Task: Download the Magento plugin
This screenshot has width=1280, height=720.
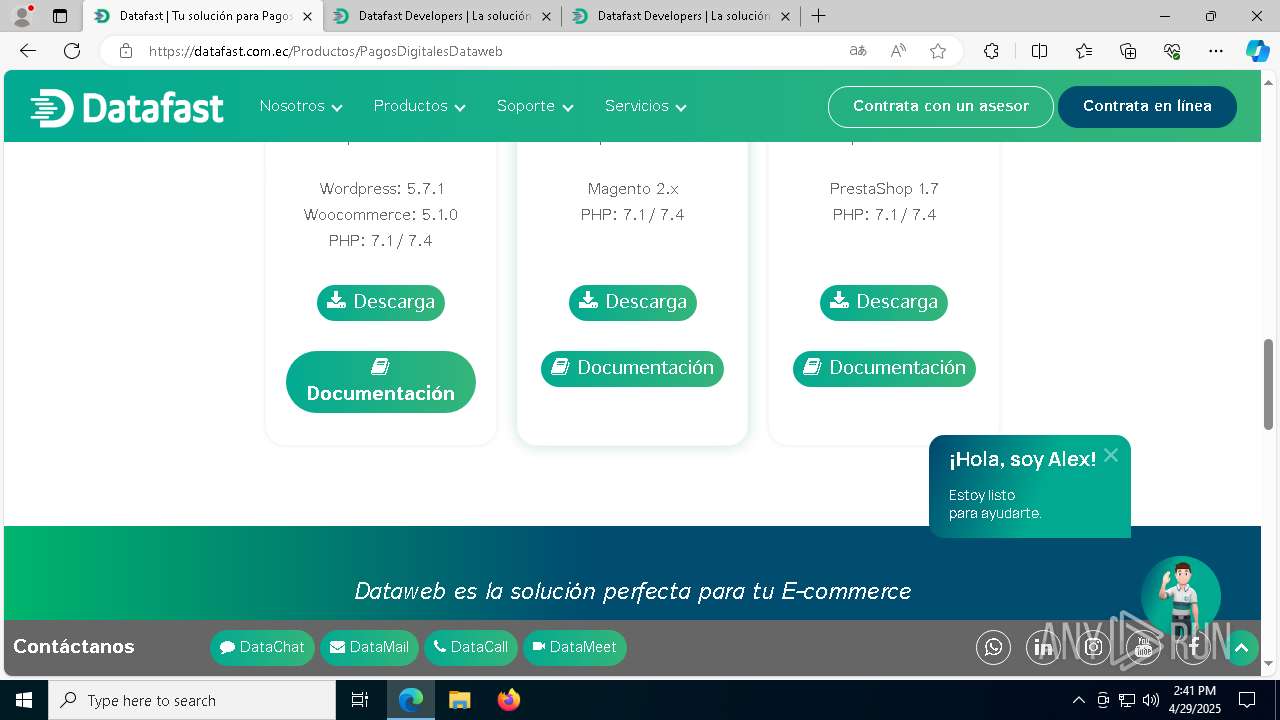Action: click(x=633, y=302)
